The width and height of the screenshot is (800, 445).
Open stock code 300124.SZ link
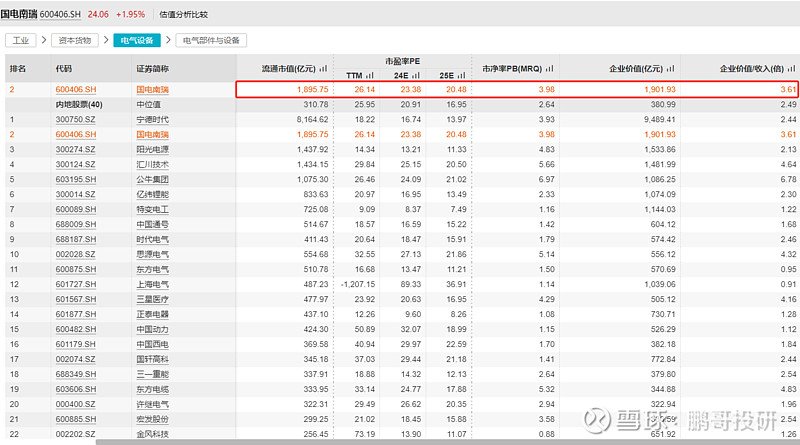tap(76, 164)
